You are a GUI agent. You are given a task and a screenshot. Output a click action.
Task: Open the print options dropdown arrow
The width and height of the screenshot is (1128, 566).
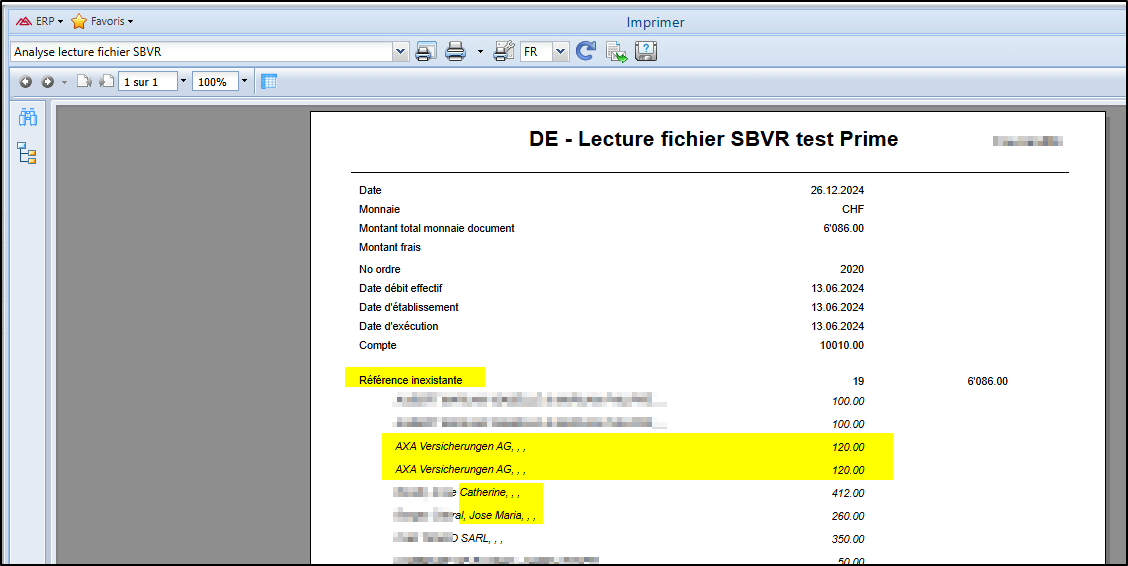pos(480,52)
